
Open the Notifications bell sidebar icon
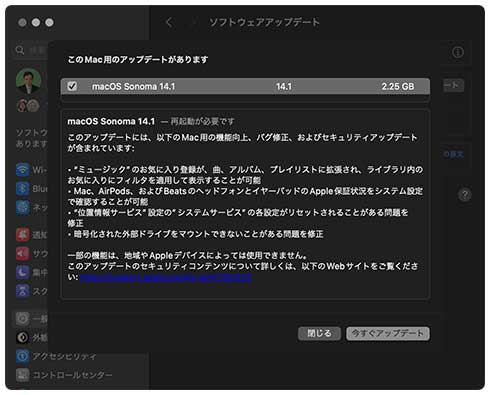(22, 235)
